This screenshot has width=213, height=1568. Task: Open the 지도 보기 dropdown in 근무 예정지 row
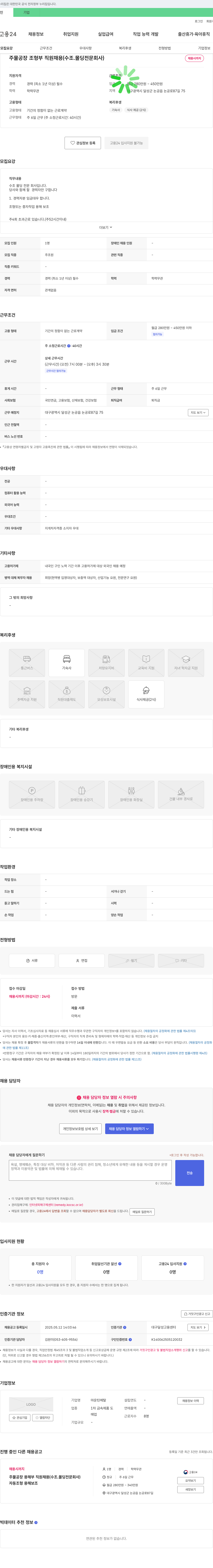[198, 412]
